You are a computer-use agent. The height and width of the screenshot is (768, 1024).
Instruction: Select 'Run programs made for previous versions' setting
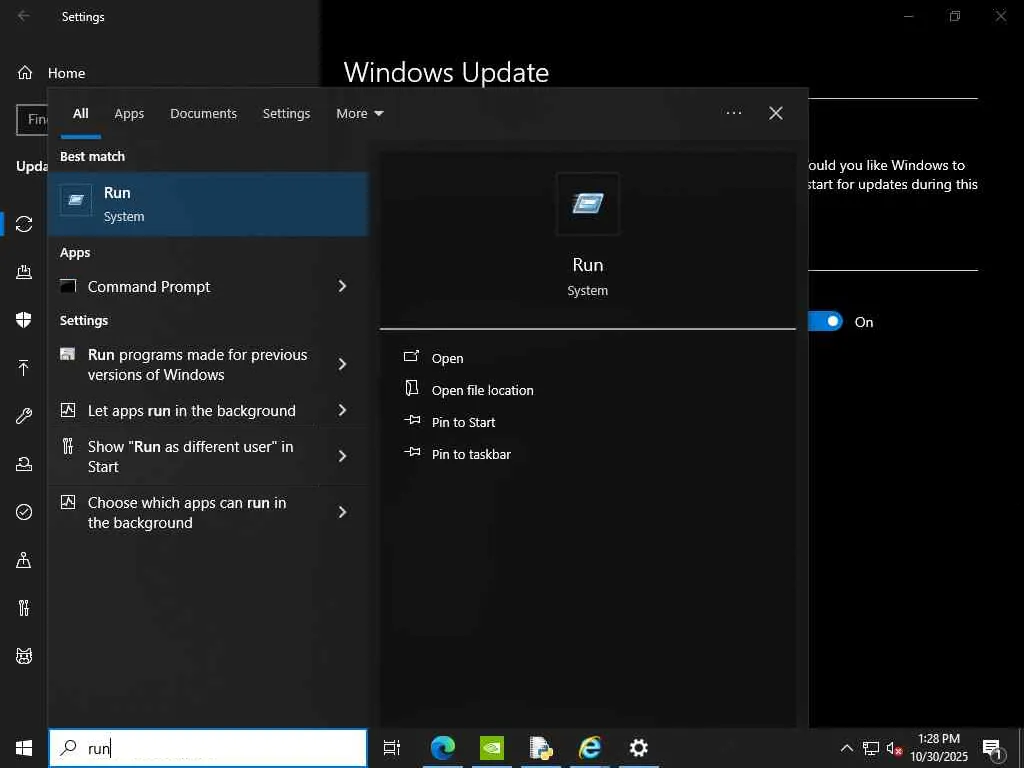pyautogui.click(x=197, y=364)
